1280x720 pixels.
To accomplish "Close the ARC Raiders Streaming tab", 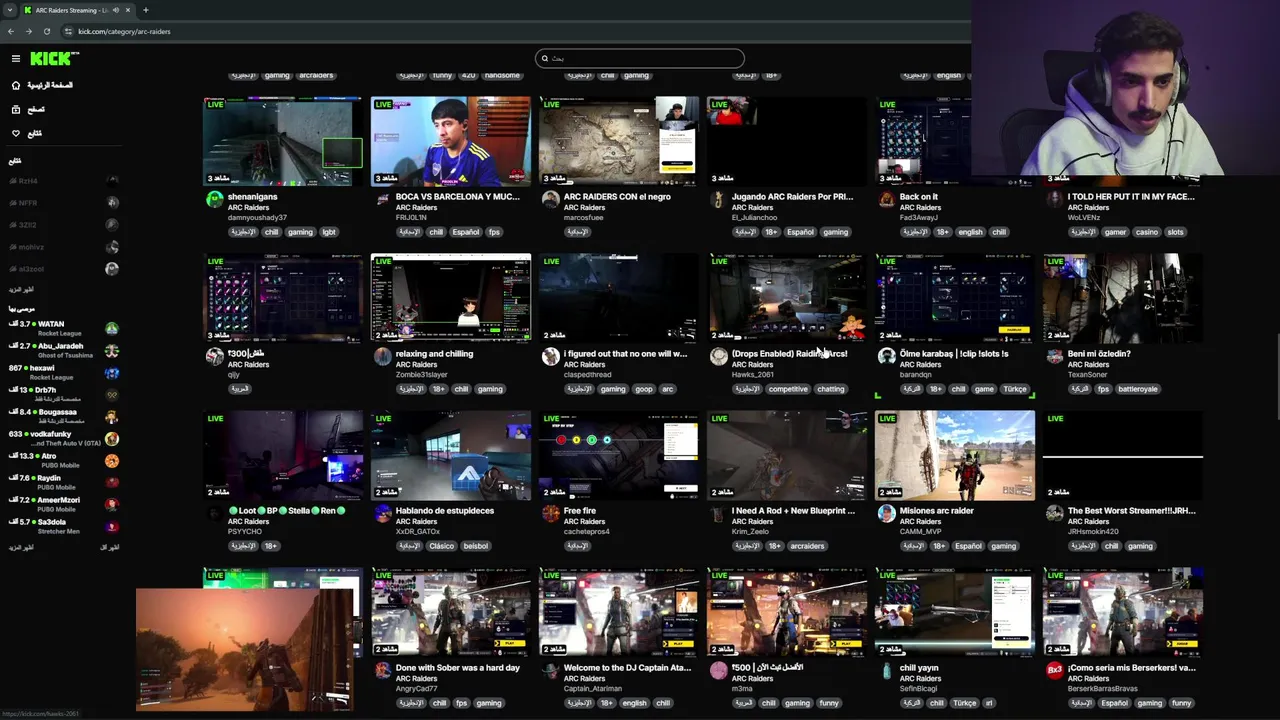I will click(x=129, y=10).
